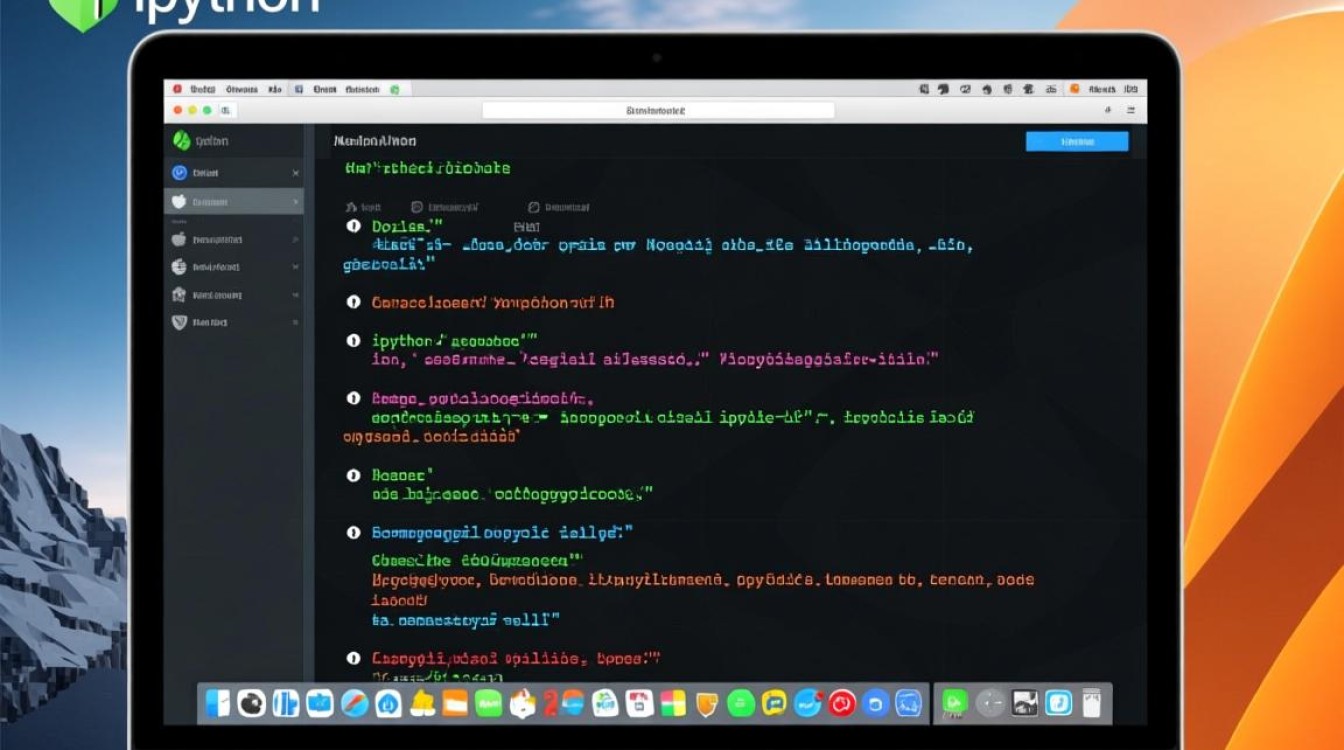Select the blue circular icon sidebar item

point(180,173)
